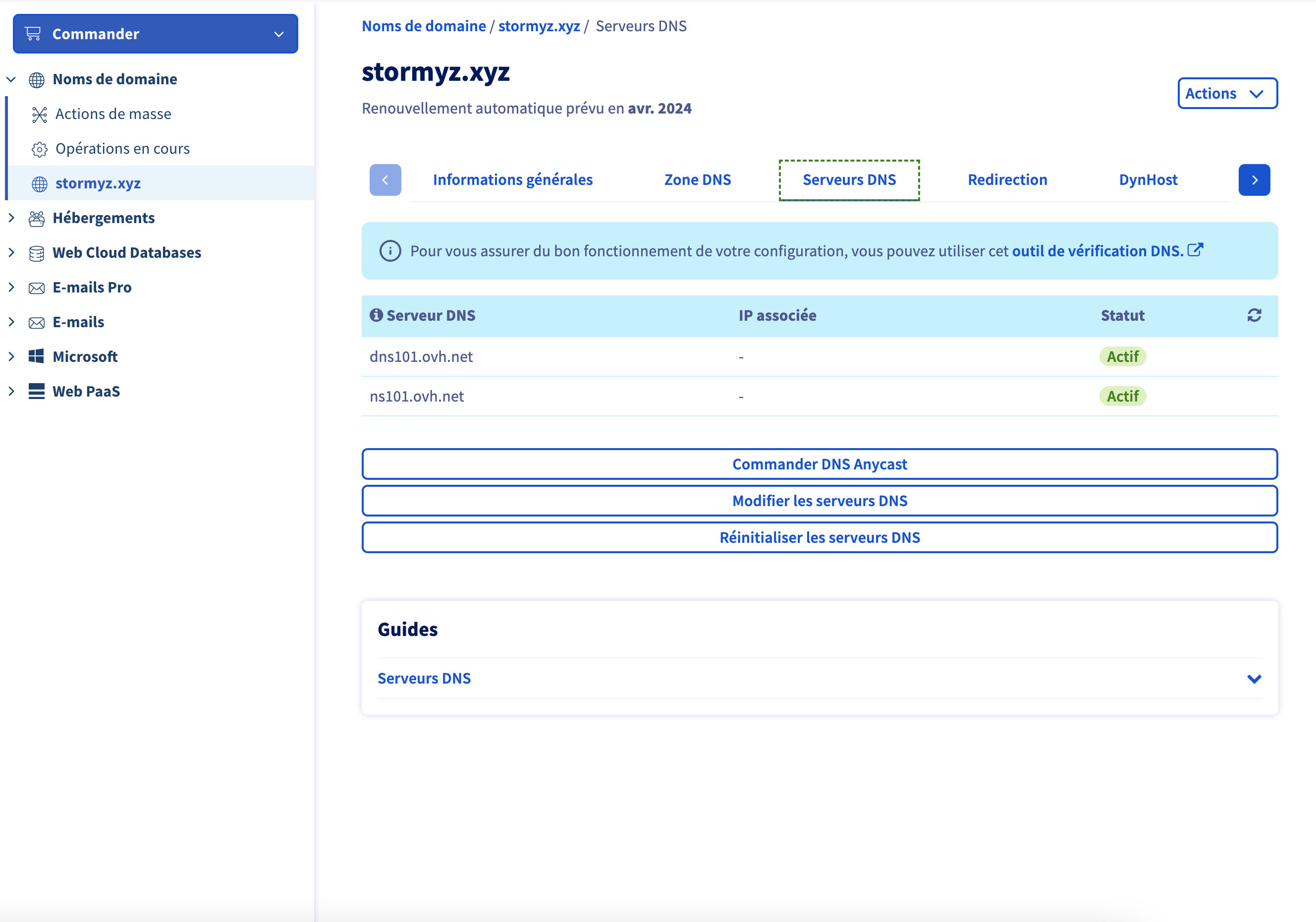Click Modifier les serveurs DNS button
1316x922 pixels.
tap(819, 501)
